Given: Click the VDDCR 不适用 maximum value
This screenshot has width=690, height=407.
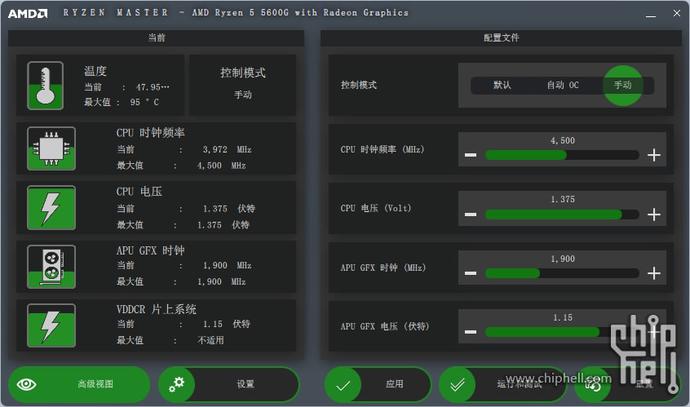Looking at the screenshot, I should [210, 340].
